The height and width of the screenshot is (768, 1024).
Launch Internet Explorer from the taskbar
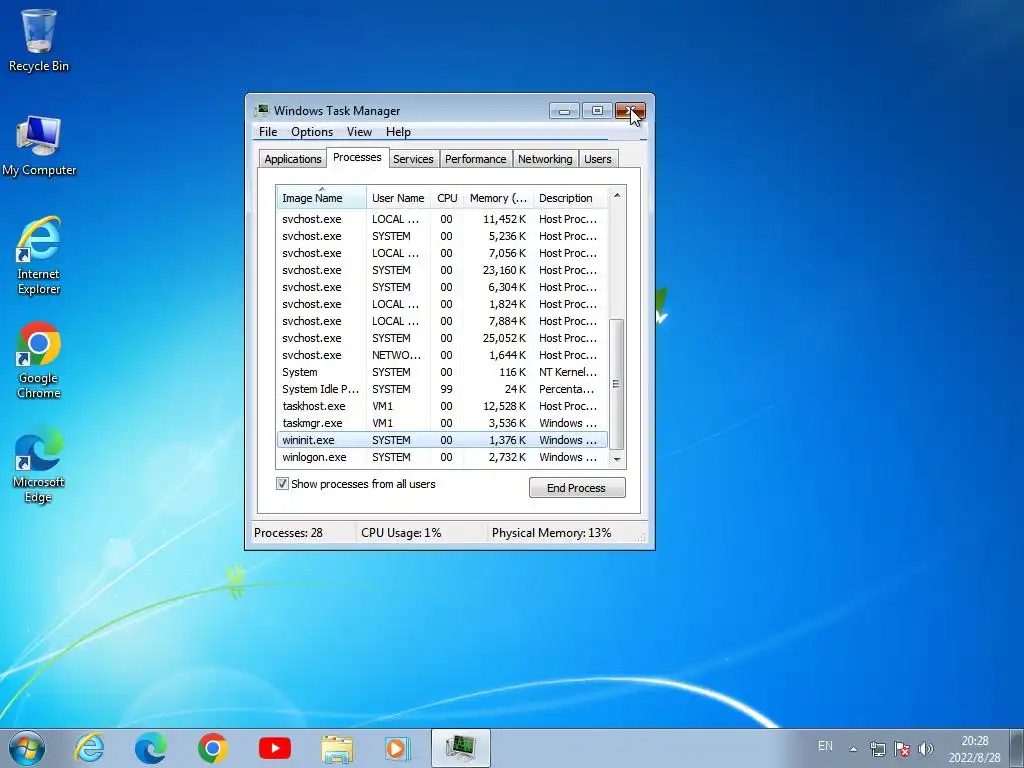pos(88,748)
